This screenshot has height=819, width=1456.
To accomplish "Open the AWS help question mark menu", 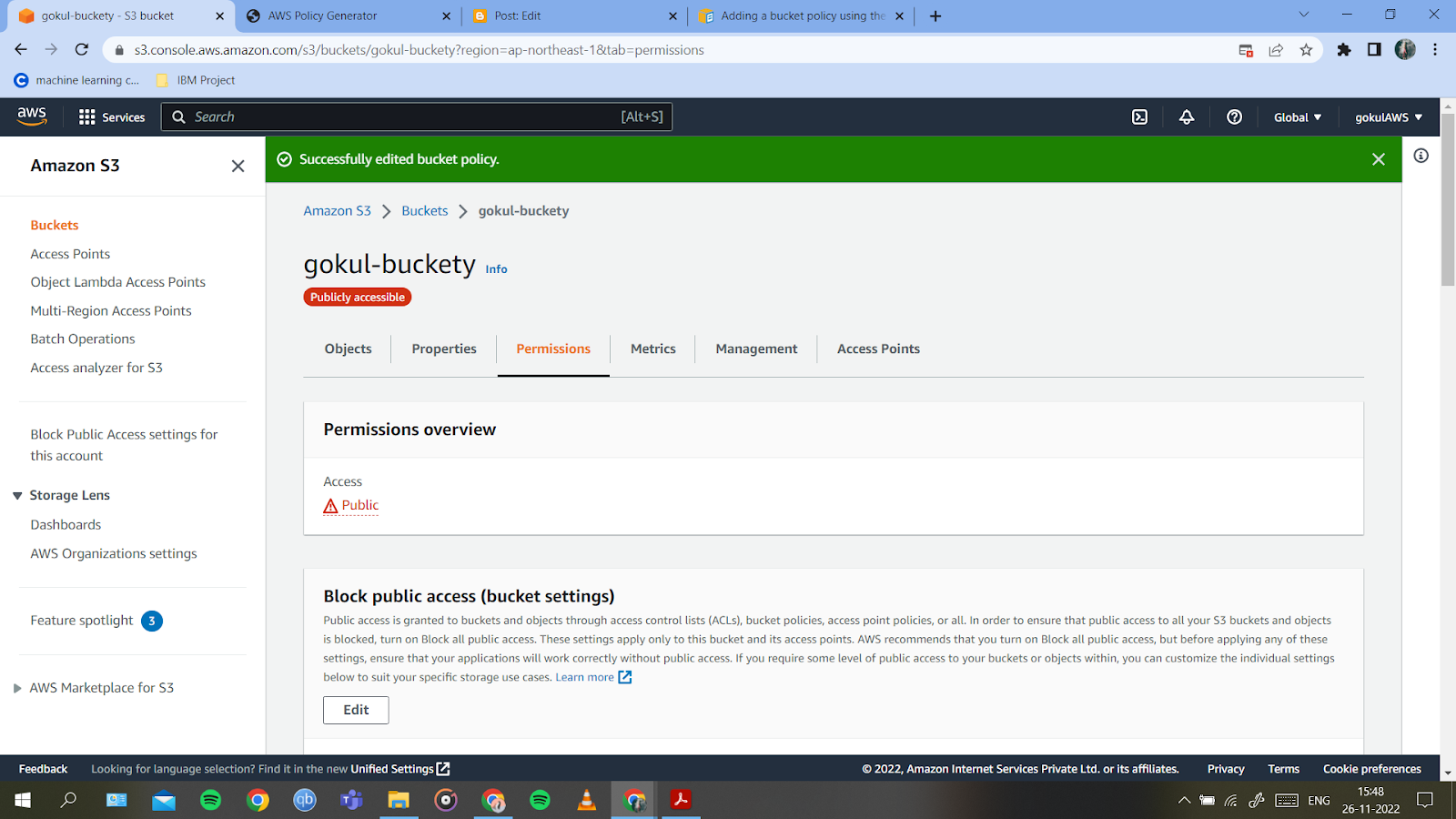I will [1234, 116].
